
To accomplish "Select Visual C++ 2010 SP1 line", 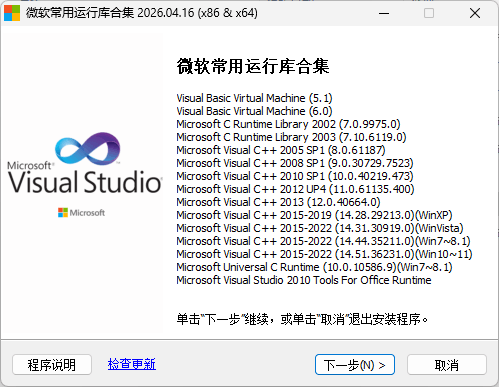I will [x=295, y=176].
